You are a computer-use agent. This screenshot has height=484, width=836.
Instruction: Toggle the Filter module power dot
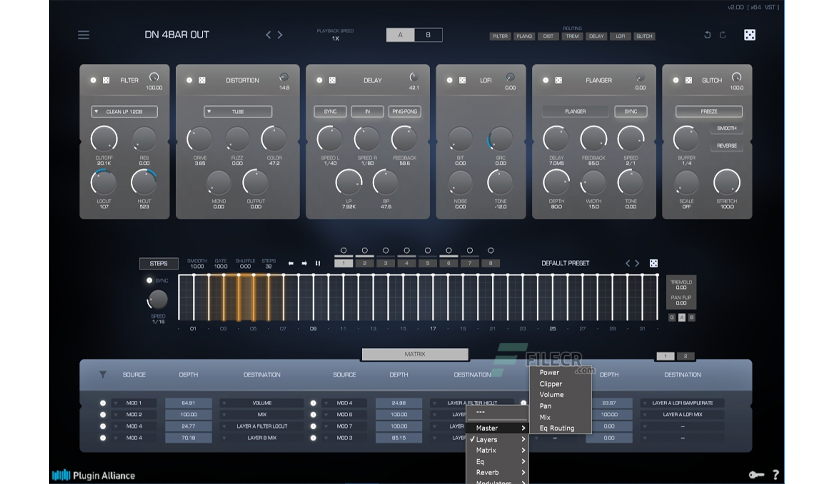93,80
